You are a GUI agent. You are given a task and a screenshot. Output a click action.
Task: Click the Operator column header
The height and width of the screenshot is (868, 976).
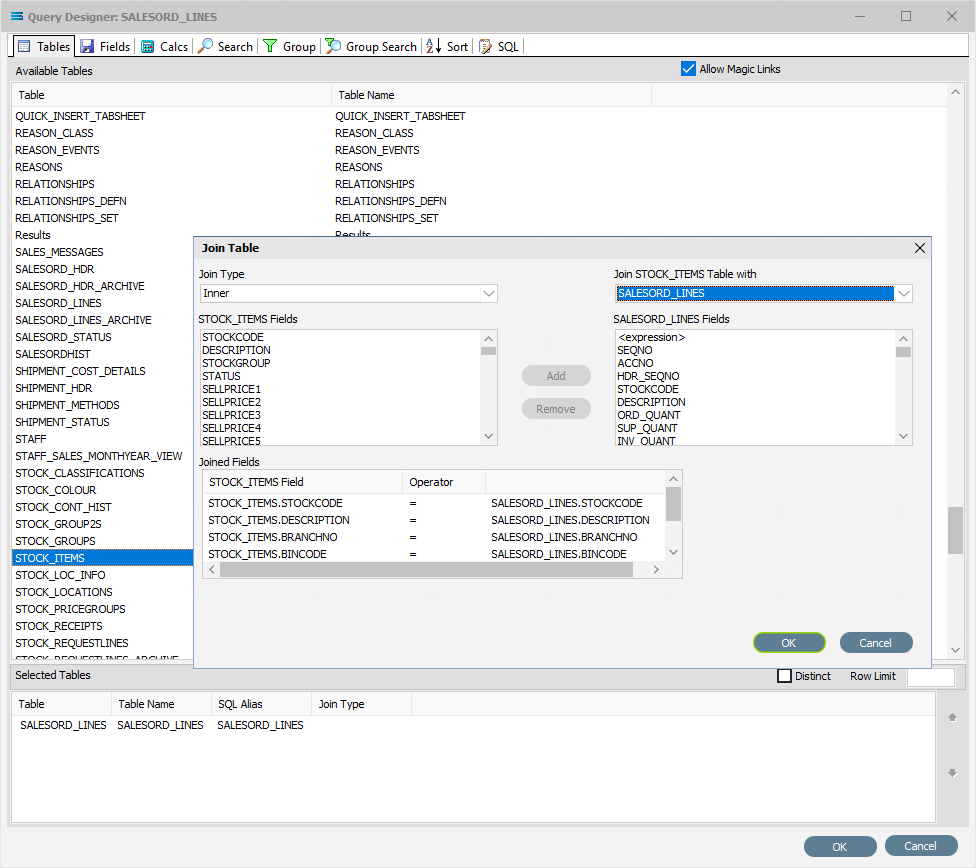pos(444,482)
